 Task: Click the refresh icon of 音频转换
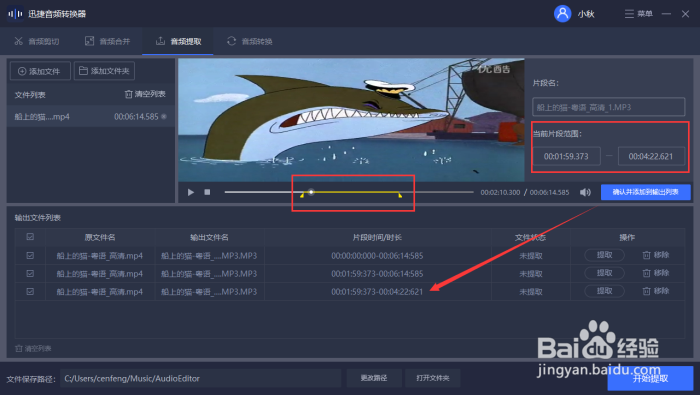231,41
